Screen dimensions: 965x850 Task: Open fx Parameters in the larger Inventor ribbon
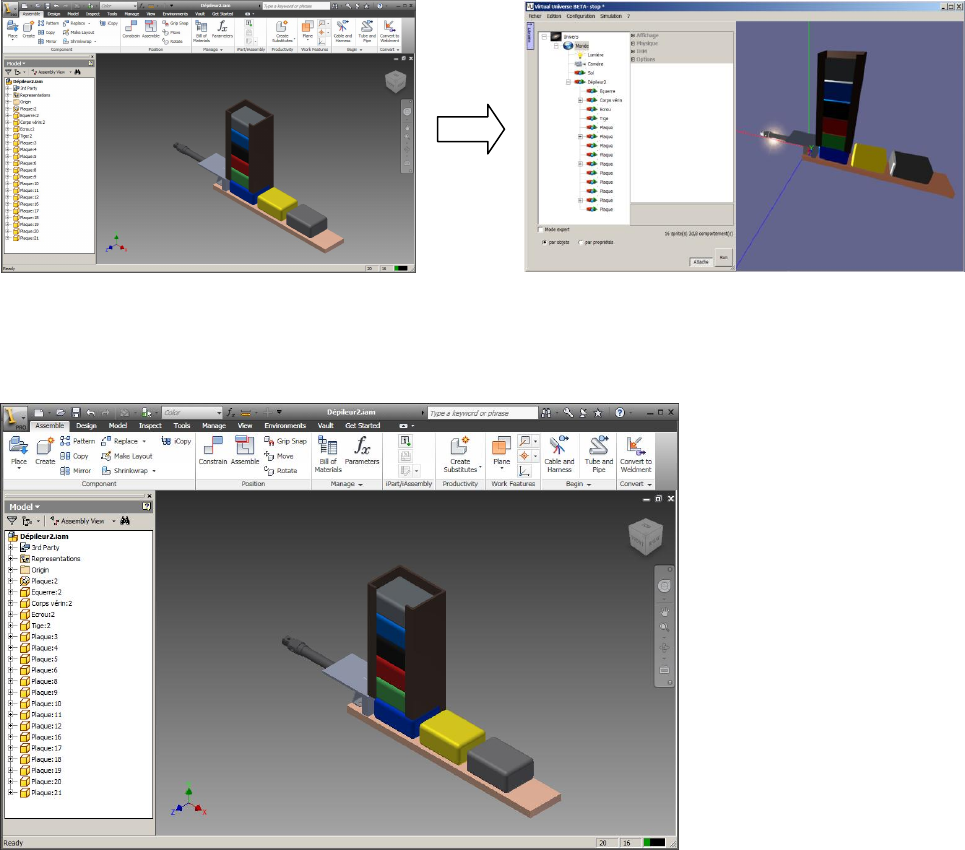[362, 451]
